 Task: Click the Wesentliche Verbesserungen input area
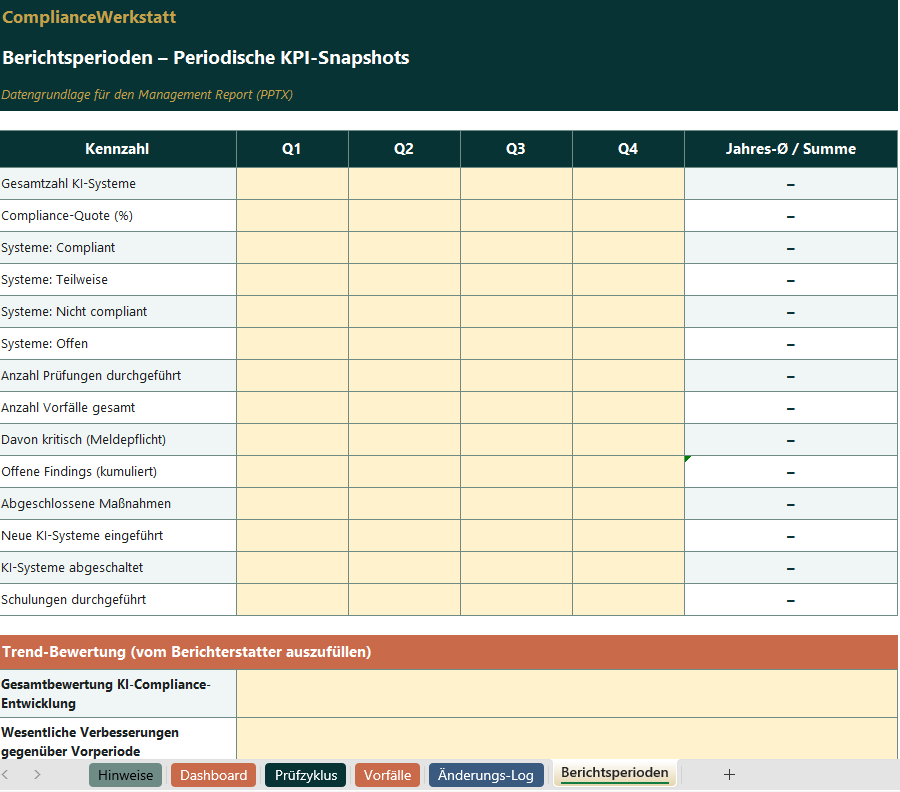pyautogui.click(x=566, y=740)
